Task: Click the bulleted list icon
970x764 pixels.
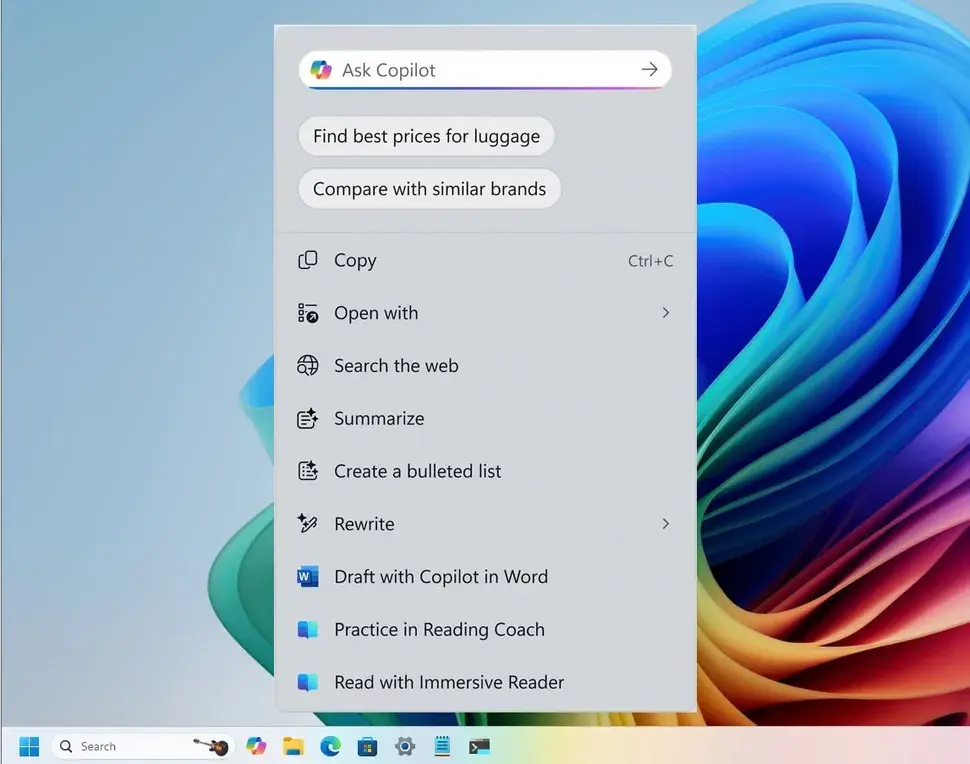Action: pyautogui.click(x=307, y=471)
